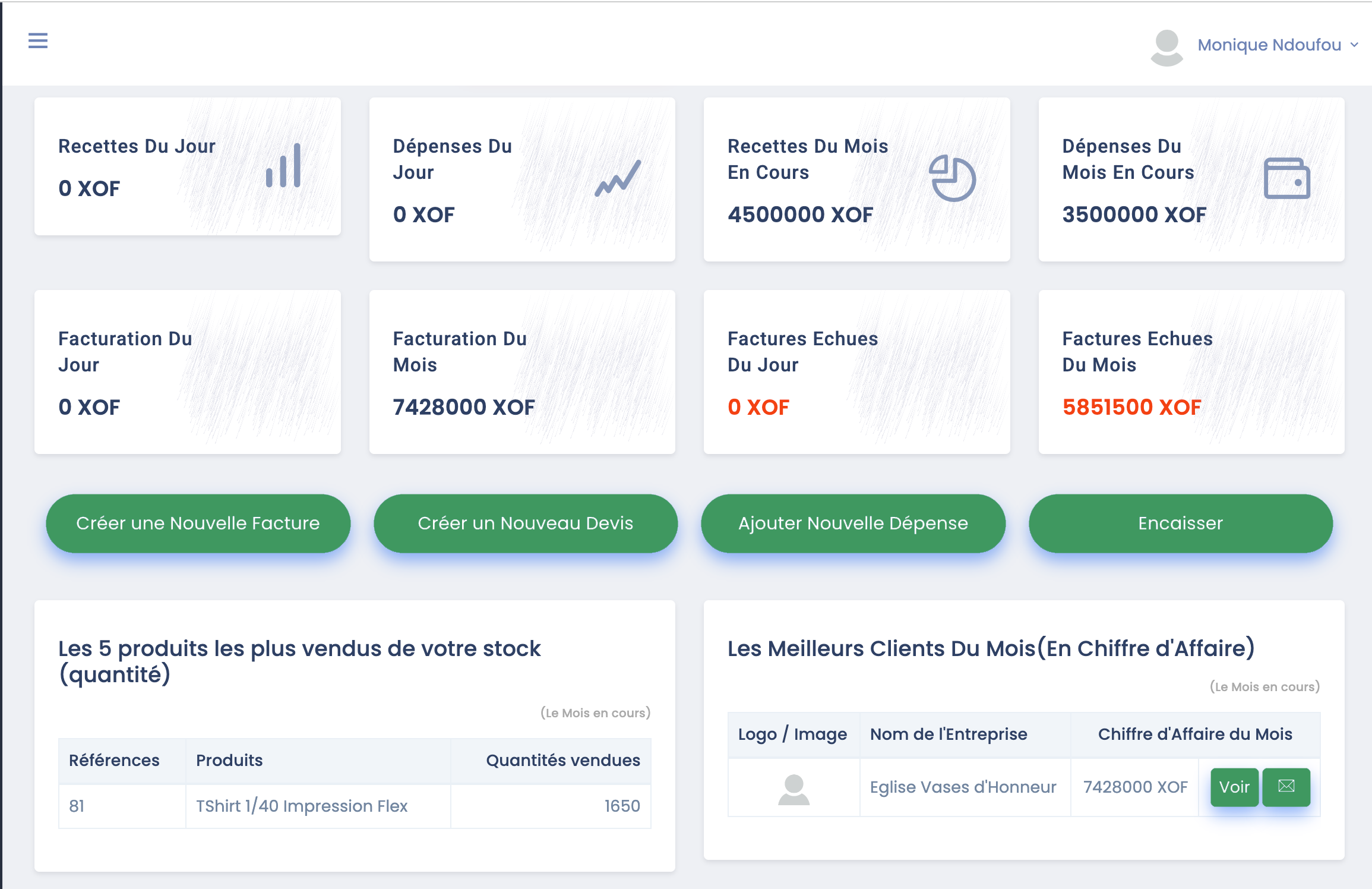Click the bar chart icon in Recettes Du Jour
Viewport: 1372px width, 889px height.
point(284,166)
